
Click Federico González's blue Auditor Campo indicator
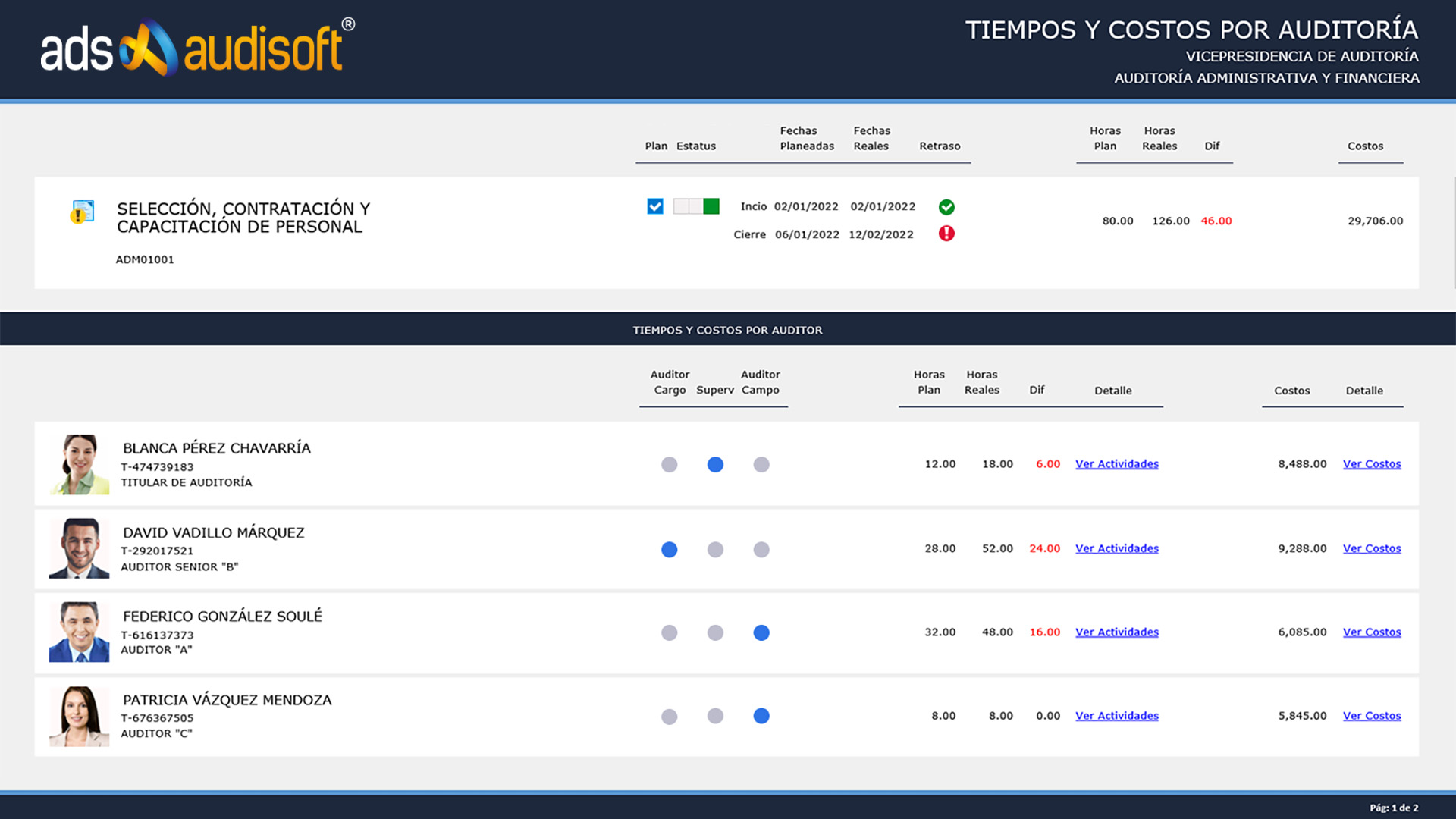(761, 632)
